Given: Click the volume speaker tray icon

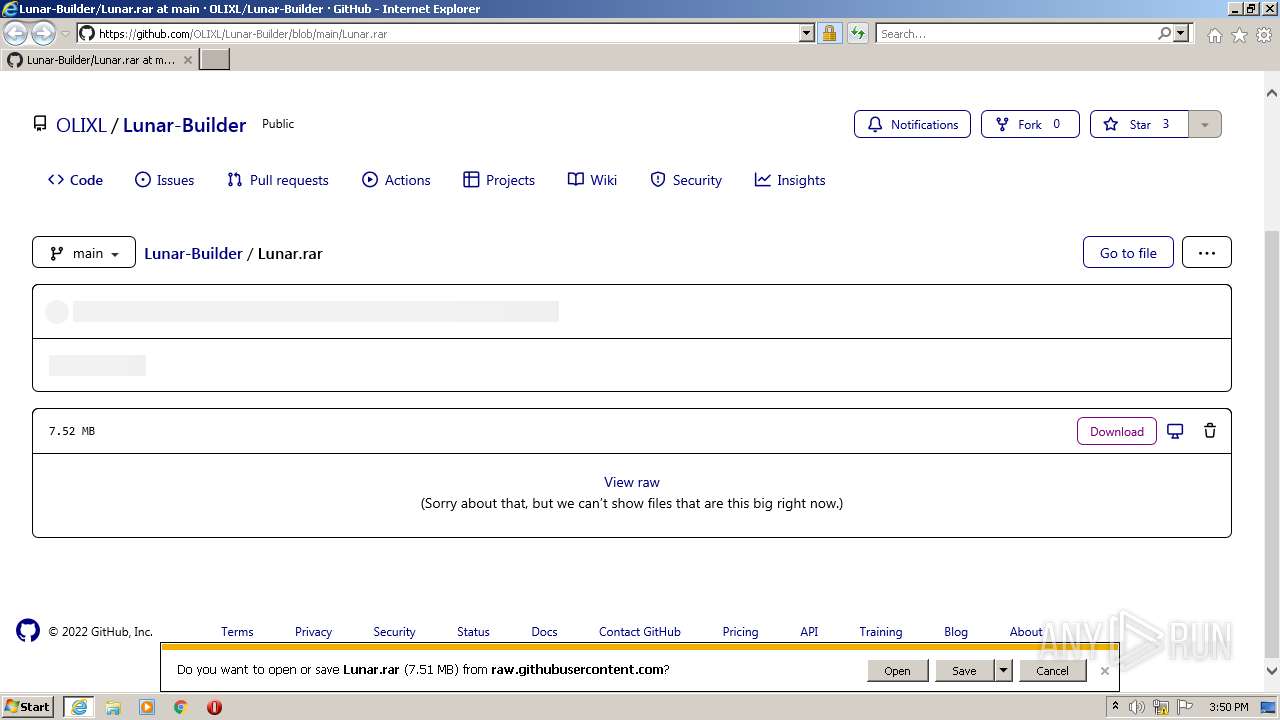Looking at the screenshot, I should coord(1137,707).
